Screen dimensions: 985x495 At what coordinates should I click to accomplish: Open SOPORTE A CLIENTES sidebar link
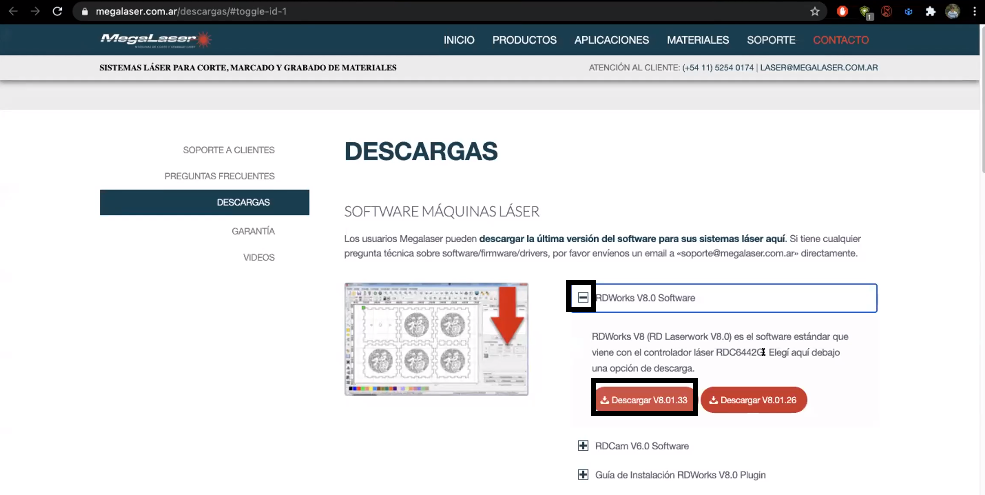(x=229, y=150)
